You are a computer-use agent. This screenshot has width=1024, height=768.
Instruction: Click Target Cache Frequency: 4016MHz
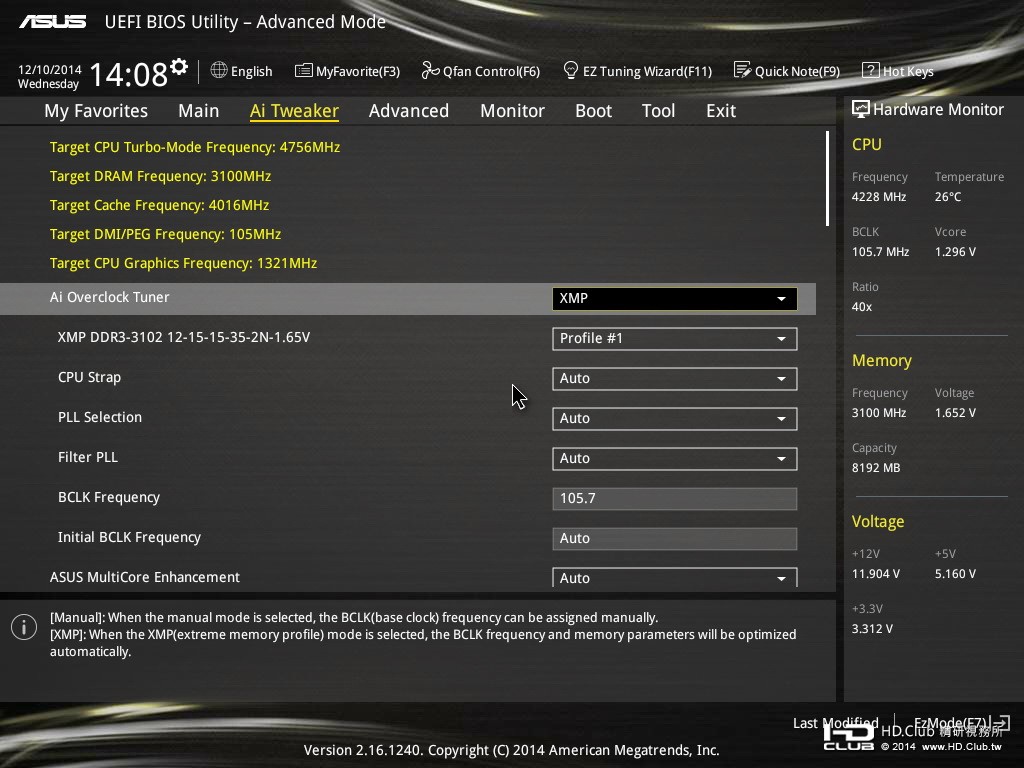pos(159,205)
